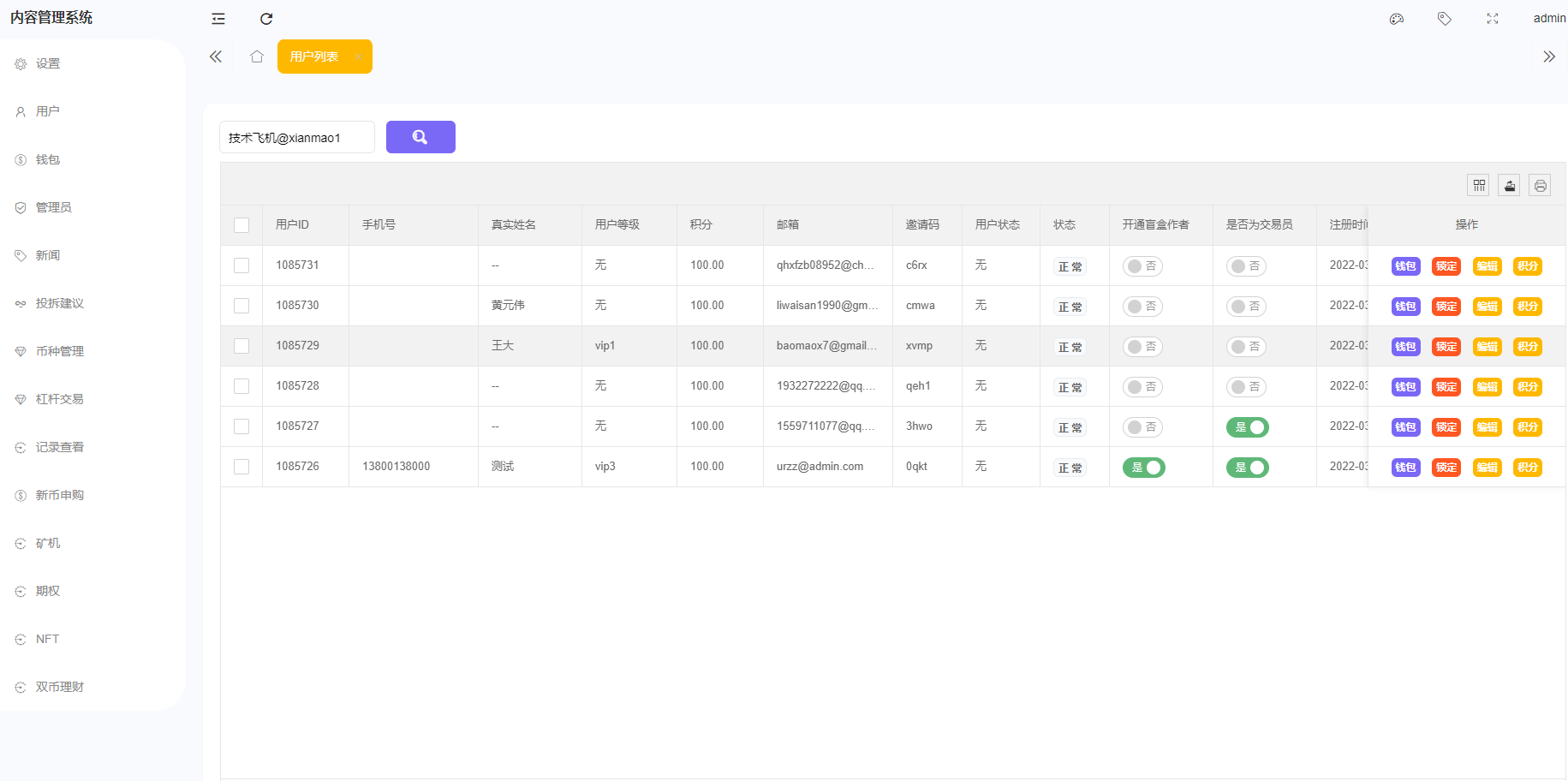Open 钱包 menu in sidebar
This screenshot has width=1568, height=781.
pos(48,159)
